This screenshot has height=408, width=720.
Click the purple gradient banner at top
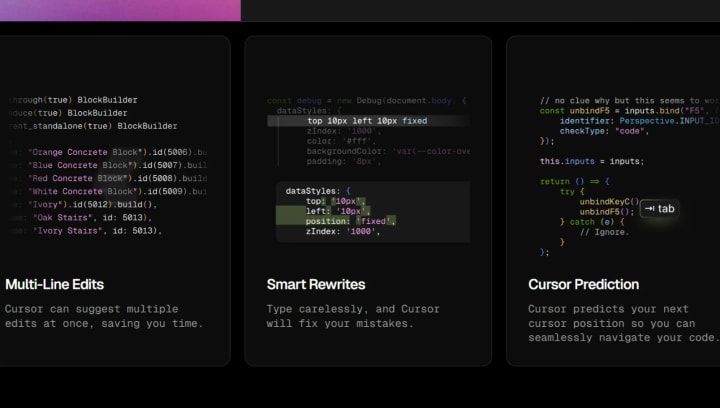pyautogui.click(x=120, y=10)
